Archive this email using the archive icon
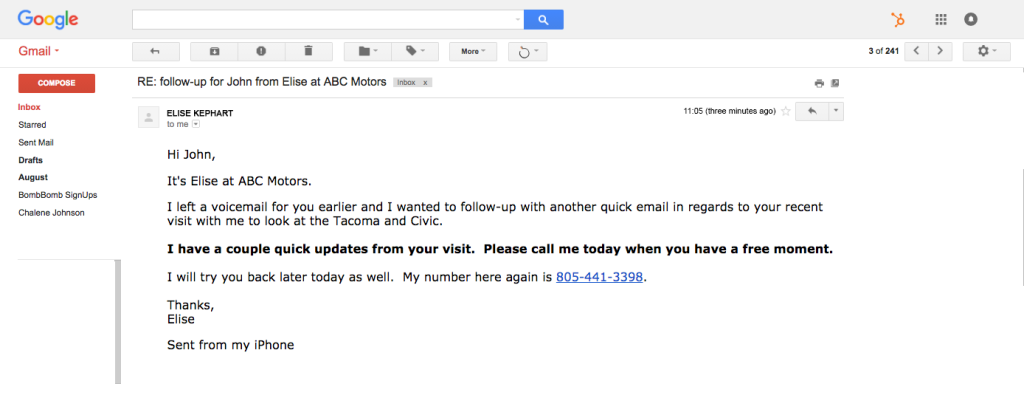This screenshot has width=1024, height=398. [x=214, y=51]
